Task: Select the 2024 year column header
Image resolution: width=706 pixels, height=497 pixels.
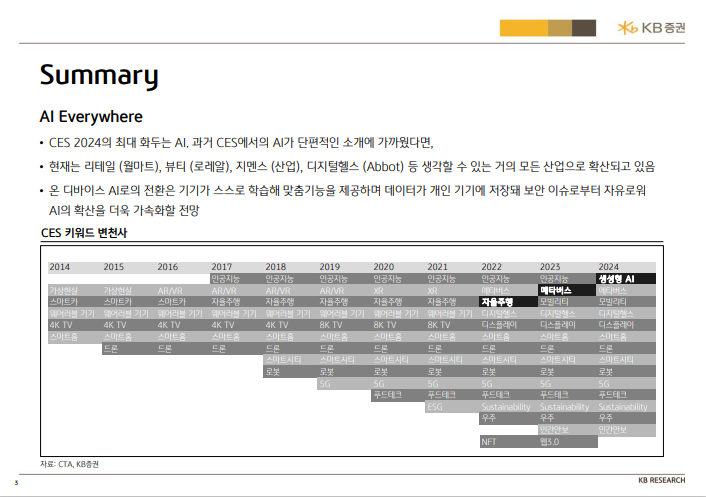Action: pyautogui.click(x=609, y=267)
